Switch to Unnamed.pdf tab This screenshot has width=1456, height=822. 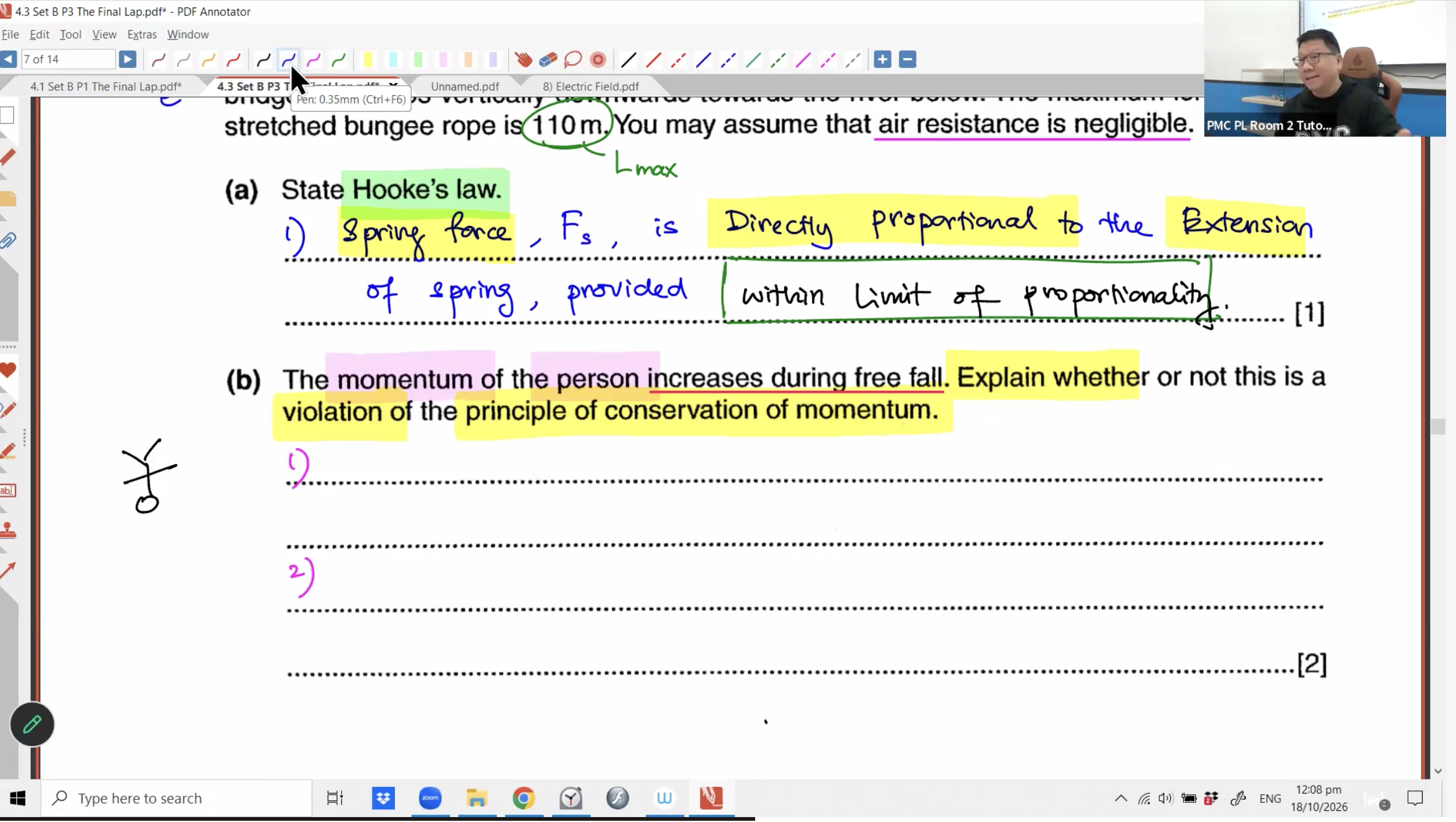465,86
